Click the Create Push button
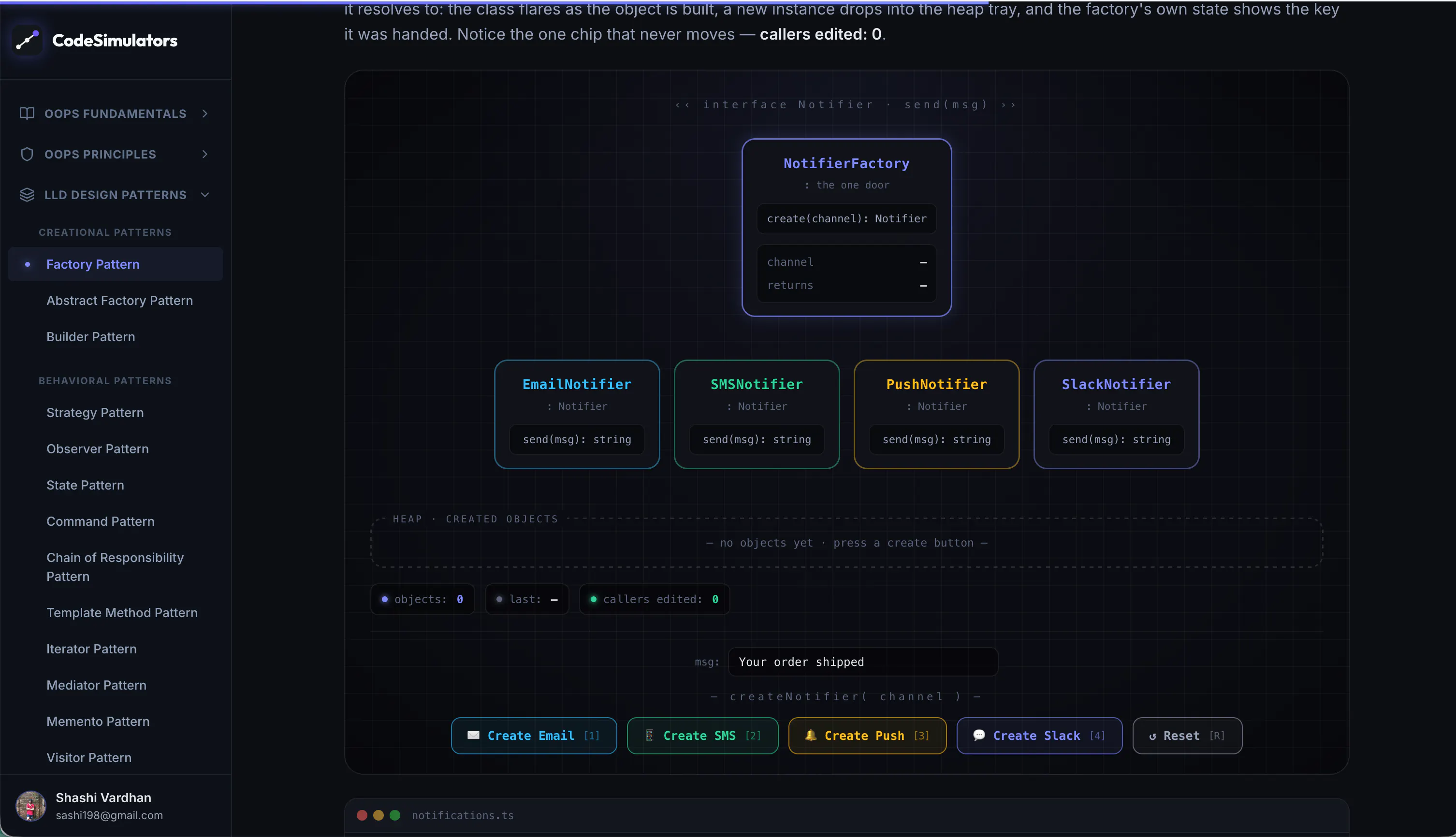This screenshot has width=1456, height=837. [867, 735]
